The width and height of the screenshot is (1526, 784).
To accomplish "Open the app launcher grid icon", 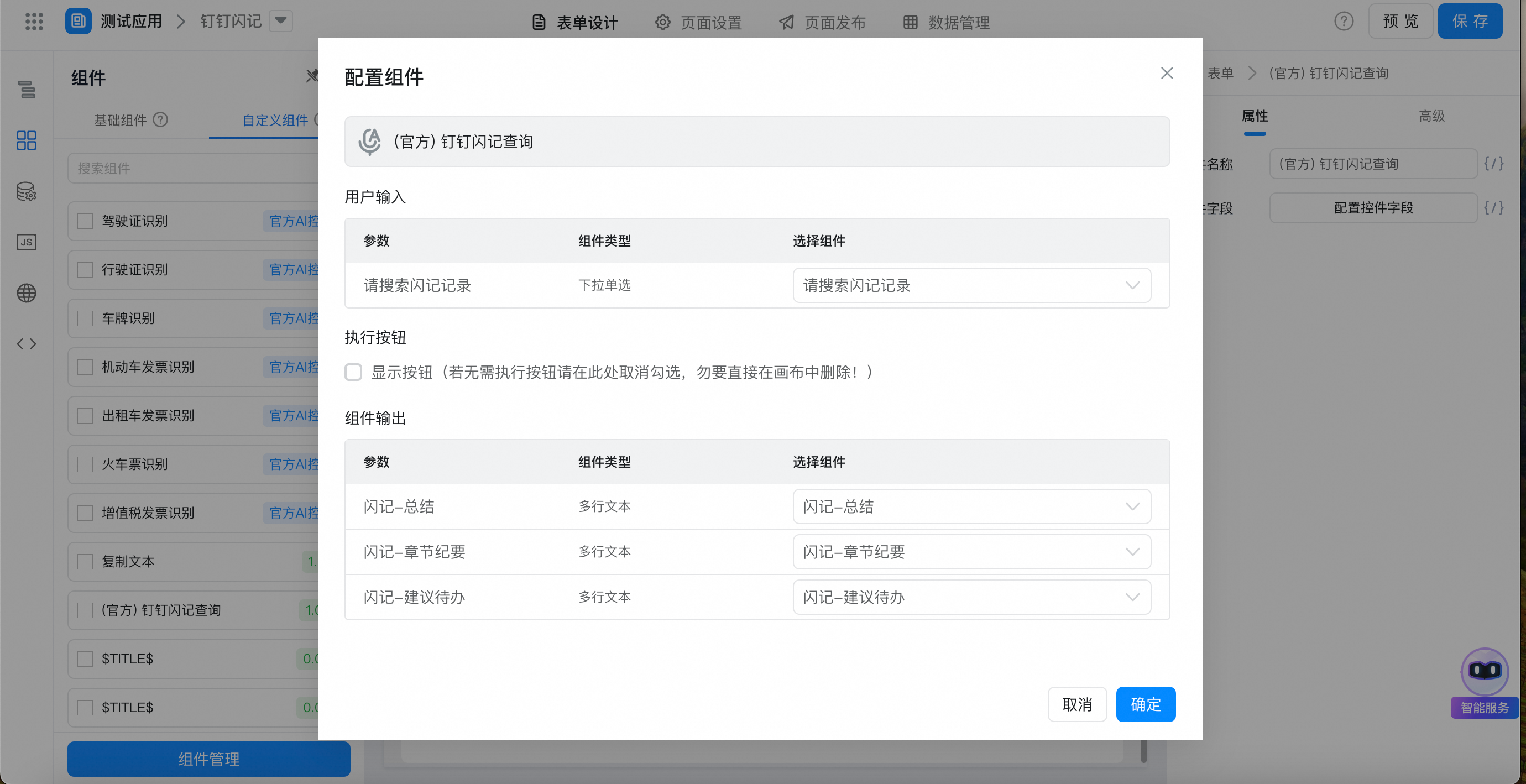I will (x=34, y=22).
